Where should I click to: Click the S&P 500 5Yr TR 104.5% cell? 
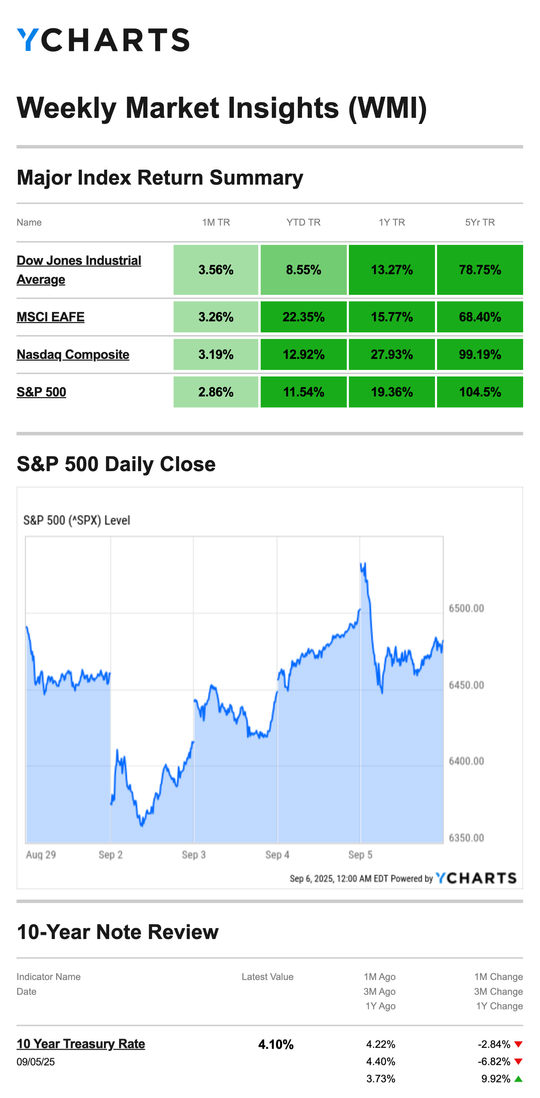[480, 392]
